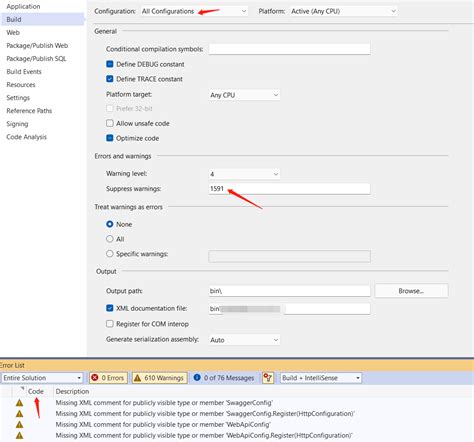474x442 pixels.
Task: Open the Platform target dropdown
Action: [x=244, y=95]
